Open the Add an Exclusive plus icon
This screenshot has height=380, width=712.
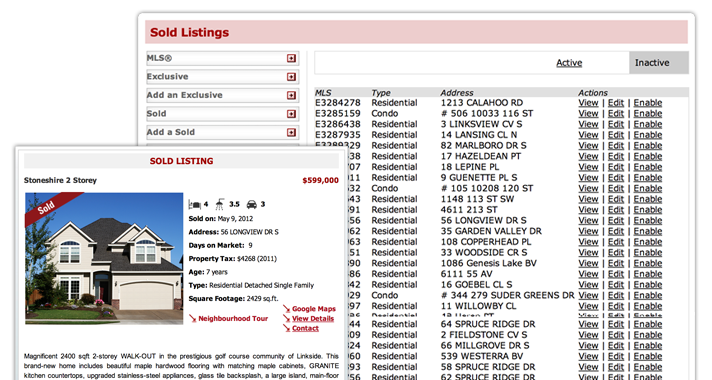tap(291, 95)
